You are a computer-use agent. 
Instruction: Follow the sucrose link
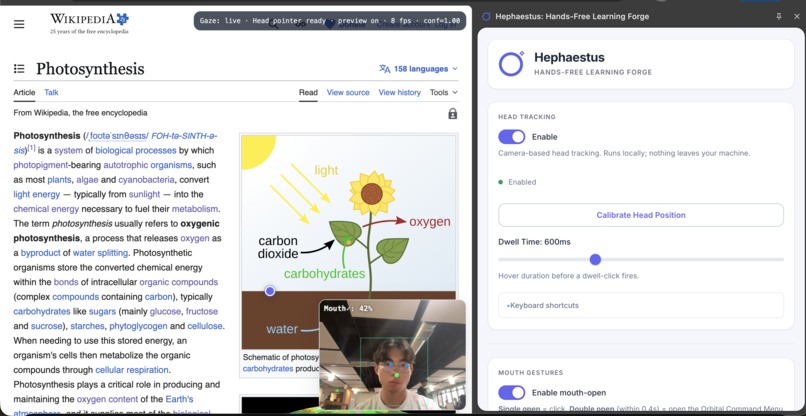coord(46,326)
